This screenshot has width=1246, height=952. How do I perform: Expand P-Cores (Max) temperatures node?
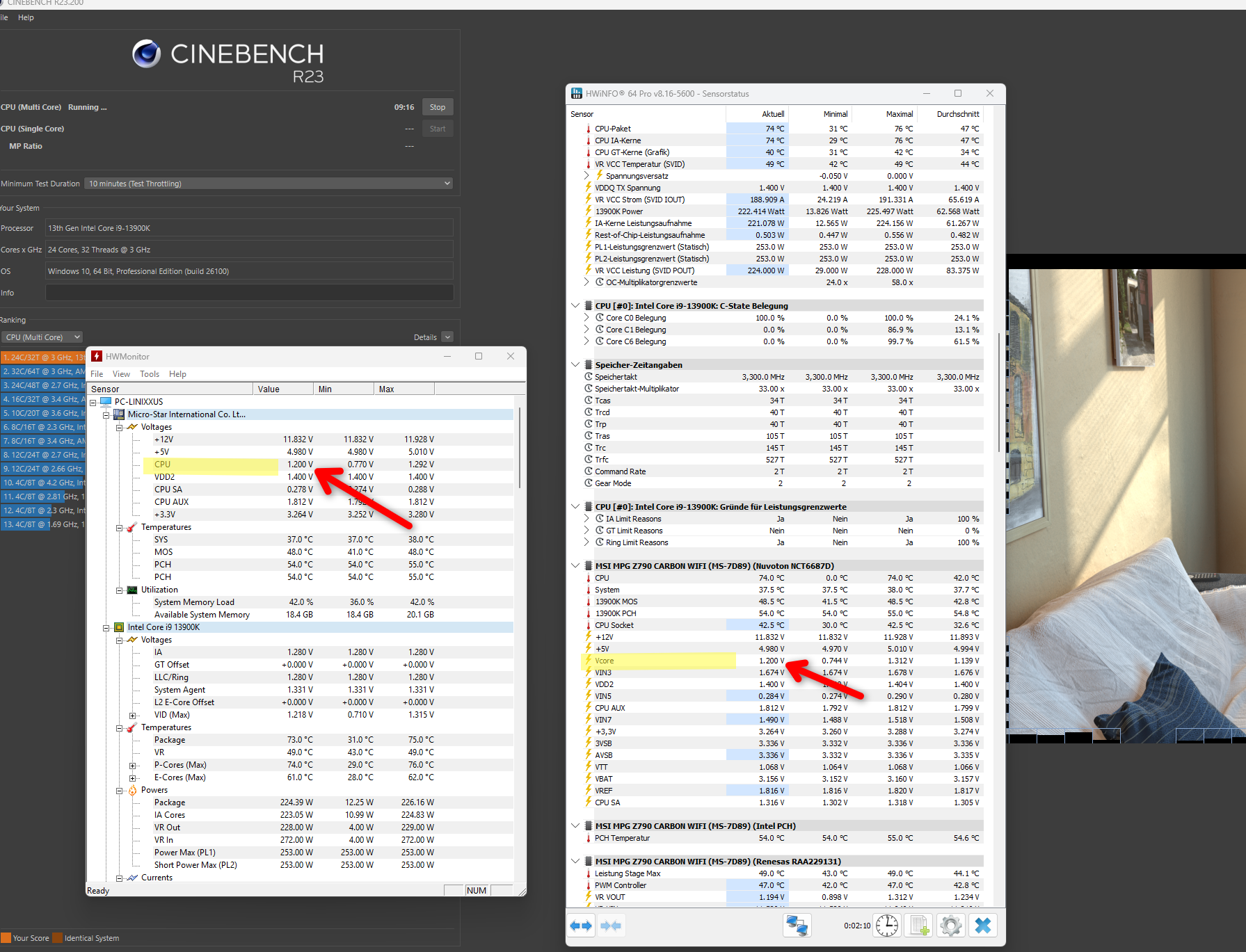click(x=132, y=766)
